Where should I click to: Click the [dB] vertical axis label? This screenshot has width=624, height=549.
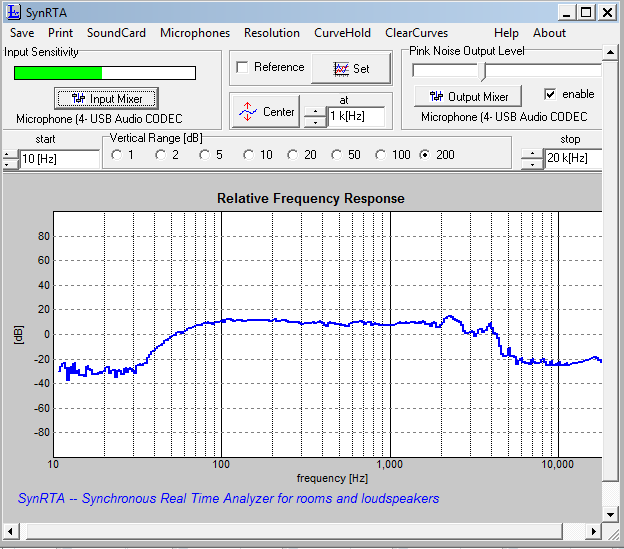pos(19,335)
